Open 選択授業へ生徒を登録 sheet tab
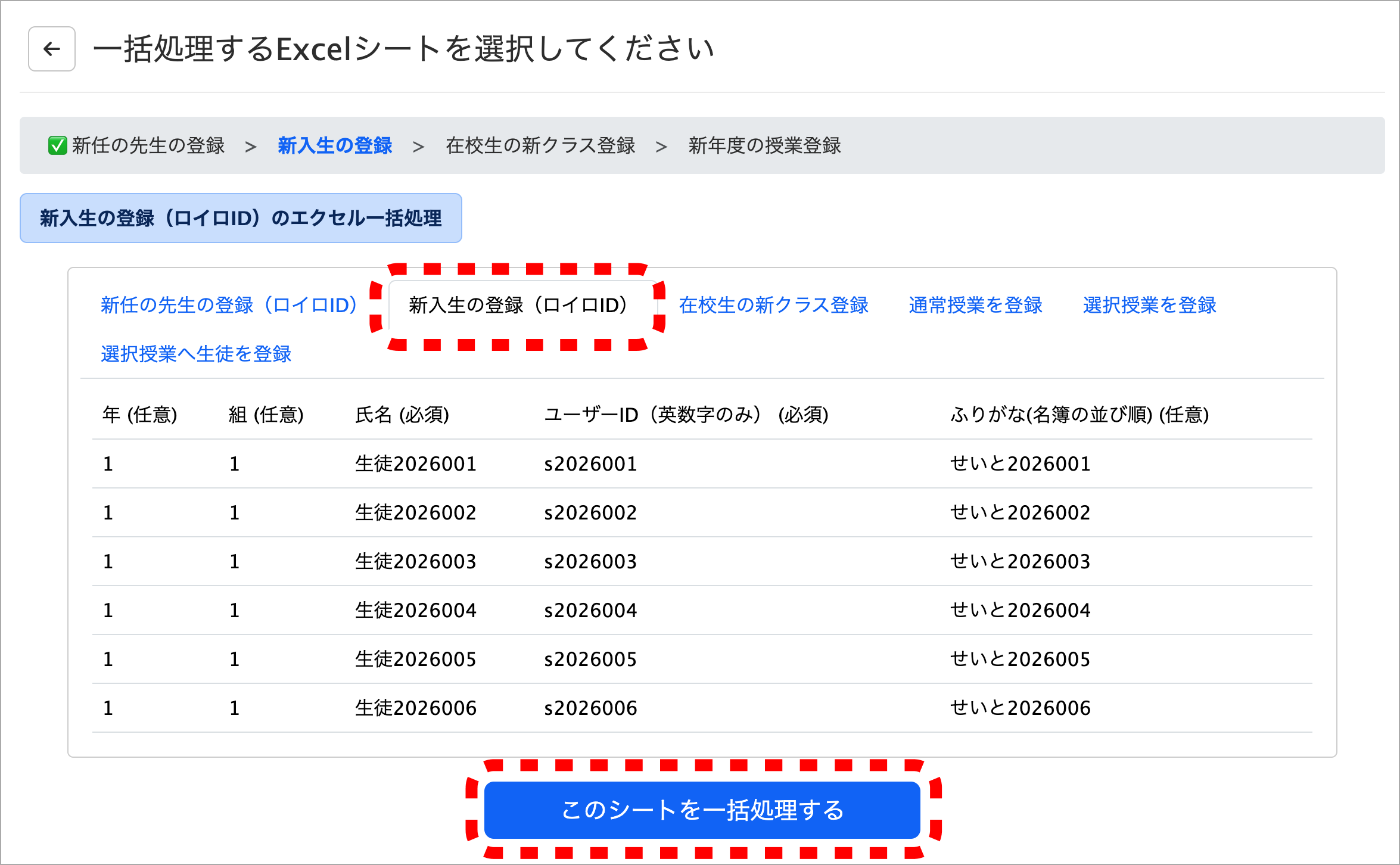The height and width of the screenshot is (865, 1400). (196, 354)
